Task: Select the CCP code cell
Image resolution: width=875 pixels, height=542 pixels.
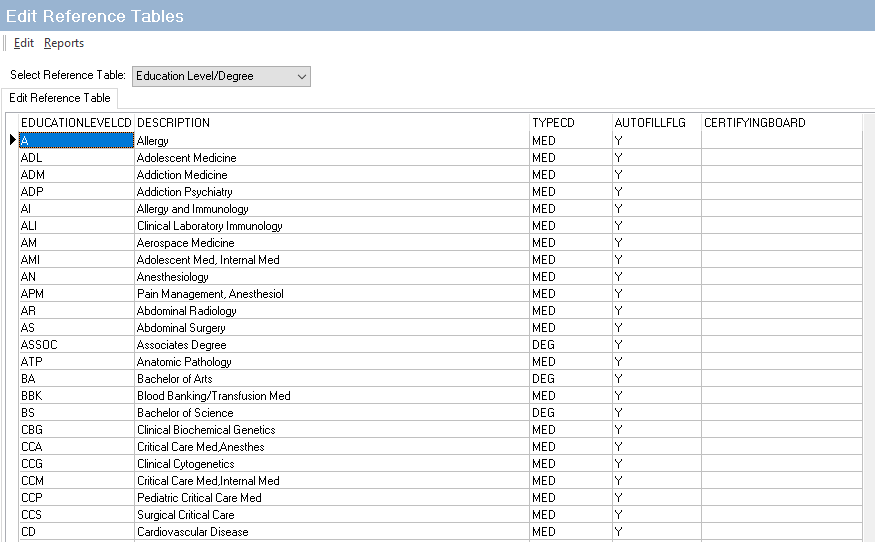Action: pos(76,498)
